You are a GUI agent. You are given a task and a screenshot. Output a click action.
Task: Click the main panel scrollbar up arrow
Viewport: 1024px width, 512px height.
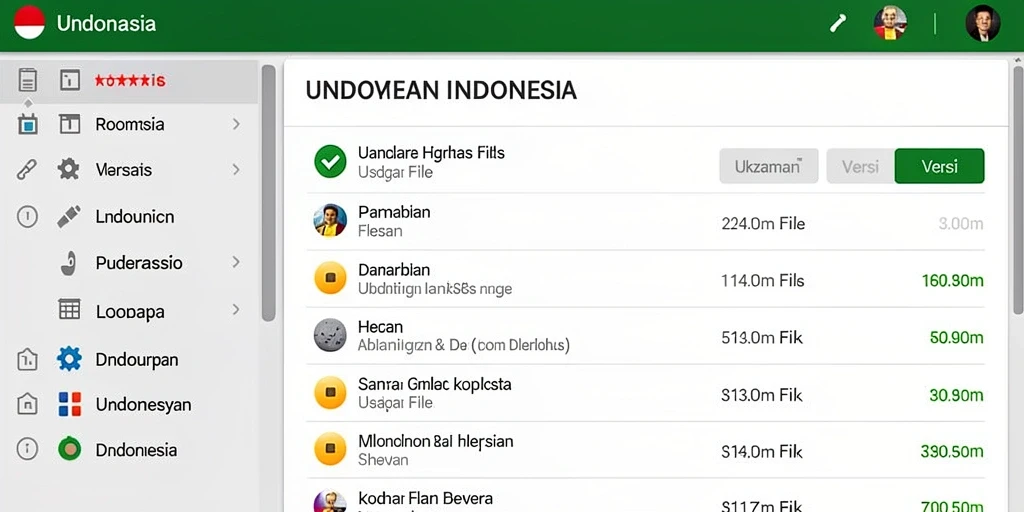coord(1019,61)
